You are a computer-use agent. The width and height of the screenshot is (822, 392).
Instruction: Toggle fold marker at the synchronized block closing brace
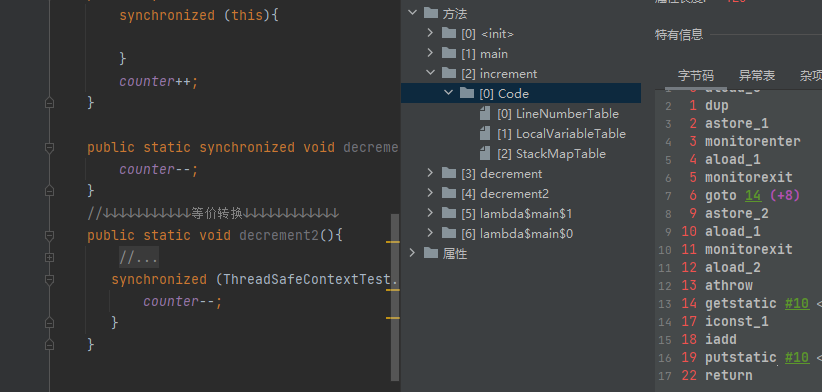click(49, 322)
